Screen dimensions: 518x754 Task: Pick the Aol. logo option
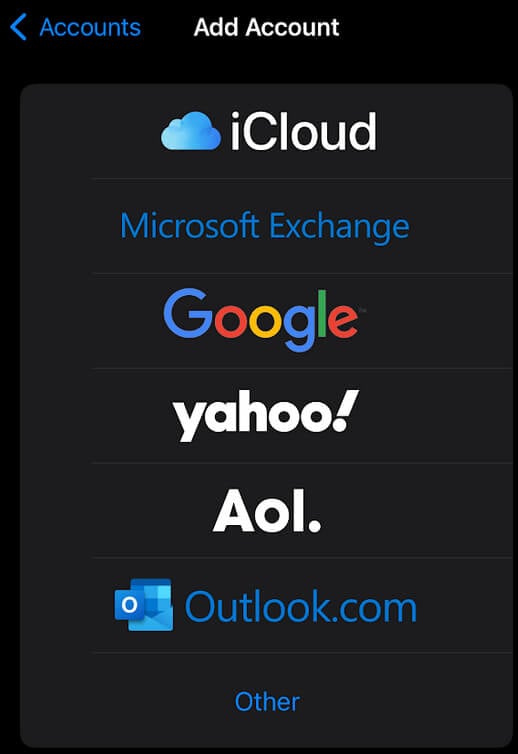click(x=267, y=511)
